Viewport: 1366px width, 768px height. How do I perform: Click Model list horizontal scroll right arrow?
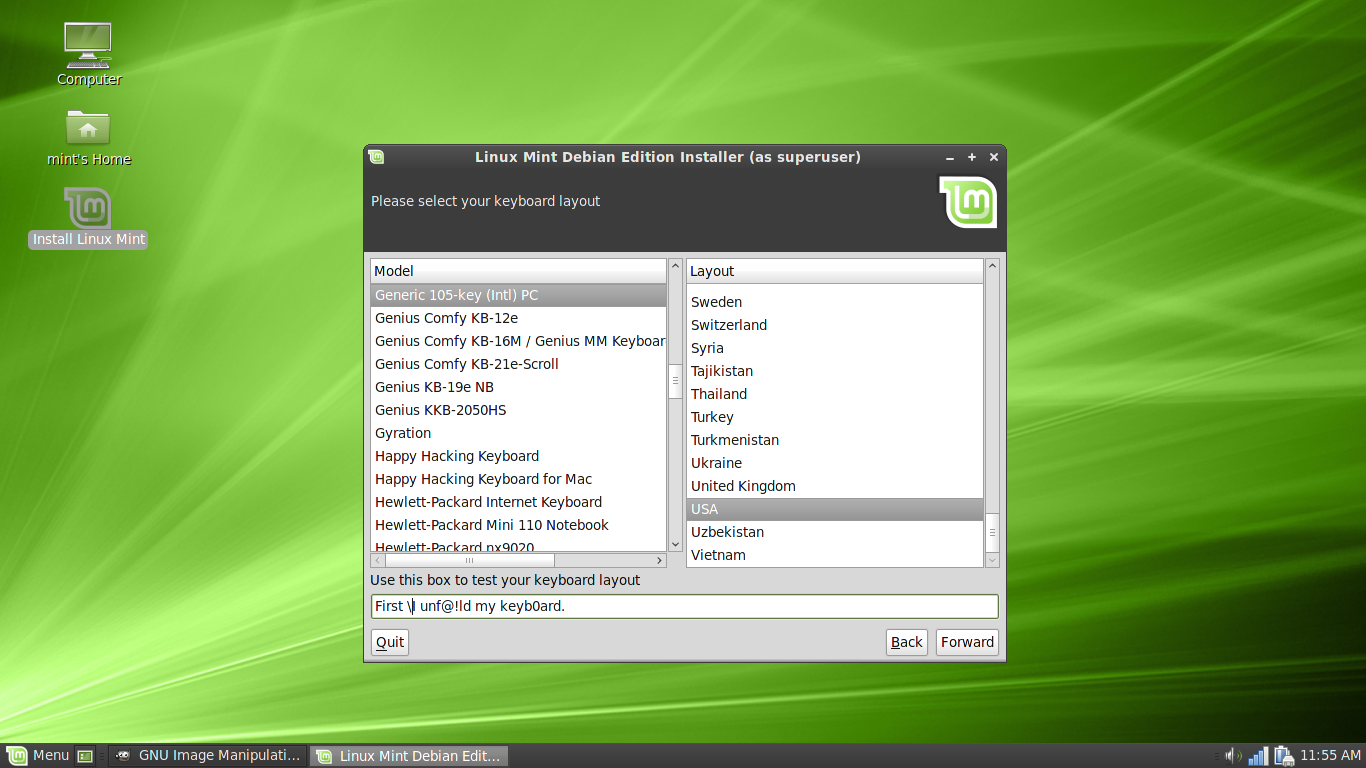coord(660,560)
